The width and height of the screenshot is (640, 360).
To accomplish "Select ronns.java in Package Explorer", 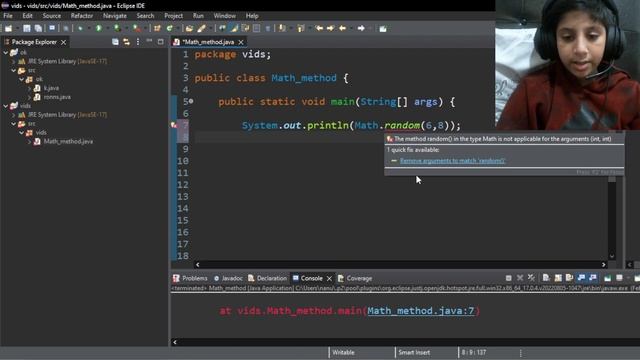I will [57, 97].
